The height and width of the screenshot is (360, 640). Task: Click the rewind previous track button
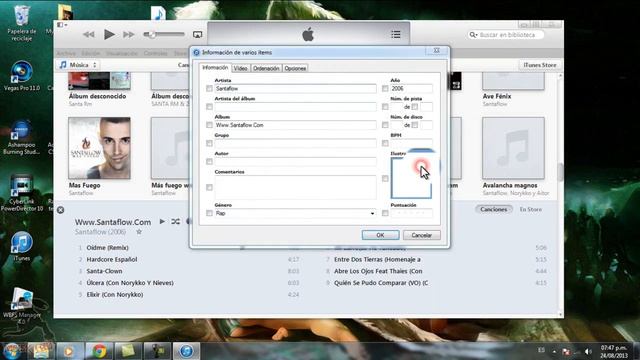pos(89,35)
